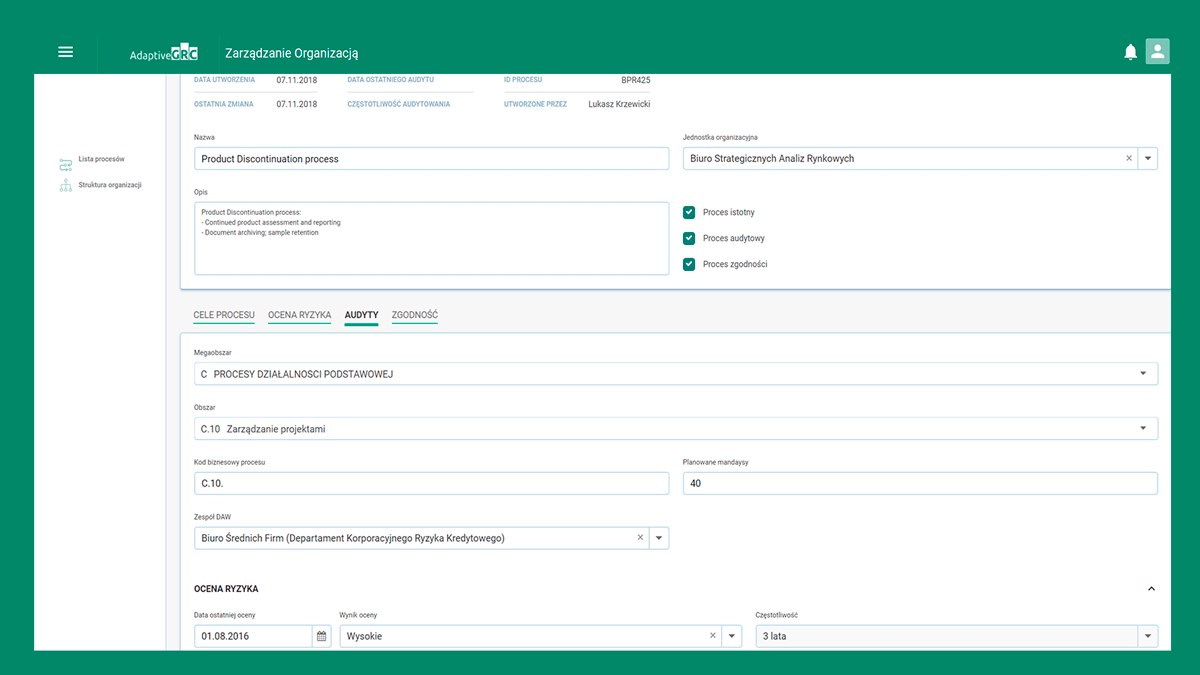Image resolution: width=1200 pixels, height=675 pixels.
Task: Open the user profile avatar
Action: 1157,52
